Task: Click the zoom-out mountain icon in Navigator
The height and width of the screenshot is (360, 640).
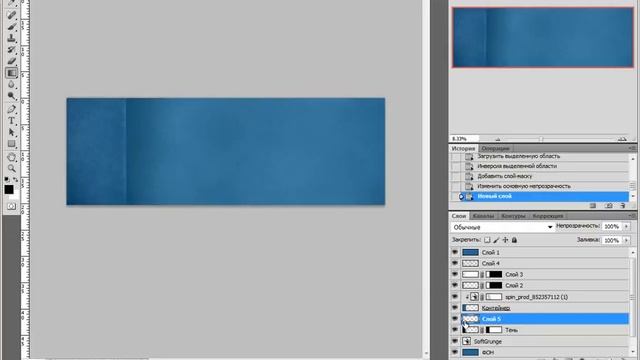Action: (498, 139)
